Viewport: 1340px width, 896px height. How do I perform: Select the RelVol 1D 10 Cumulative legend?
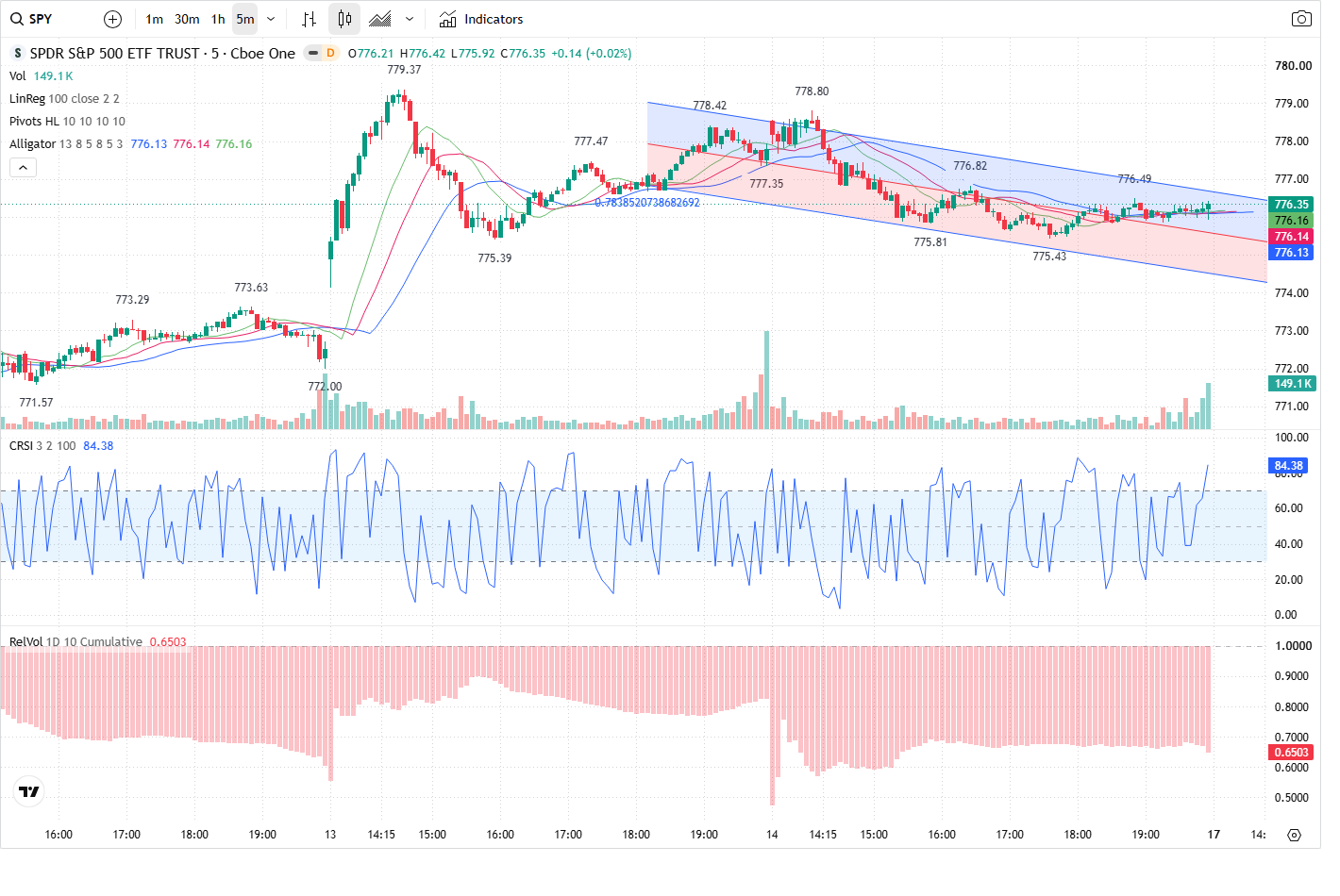pyautogui.click(x=75, y=642)
